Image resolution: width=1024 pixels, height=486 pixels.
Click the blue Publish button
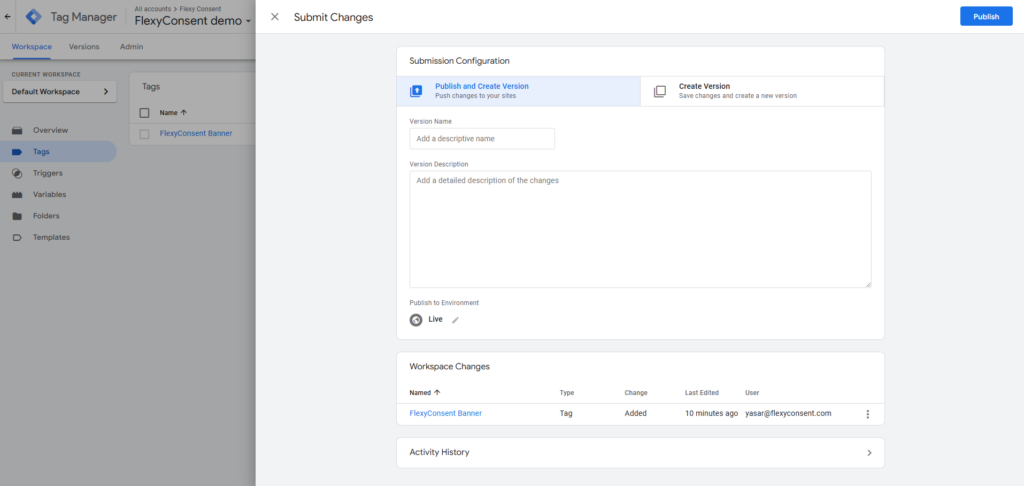(x=985, y=17)
